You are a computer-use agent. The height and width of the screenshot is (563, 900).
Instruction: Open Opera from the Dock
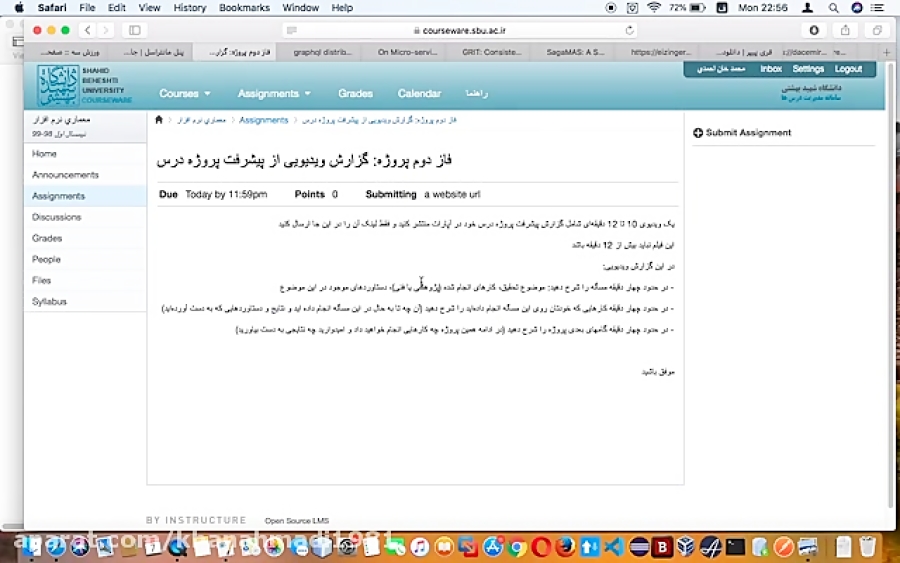[x=541, y=546]
